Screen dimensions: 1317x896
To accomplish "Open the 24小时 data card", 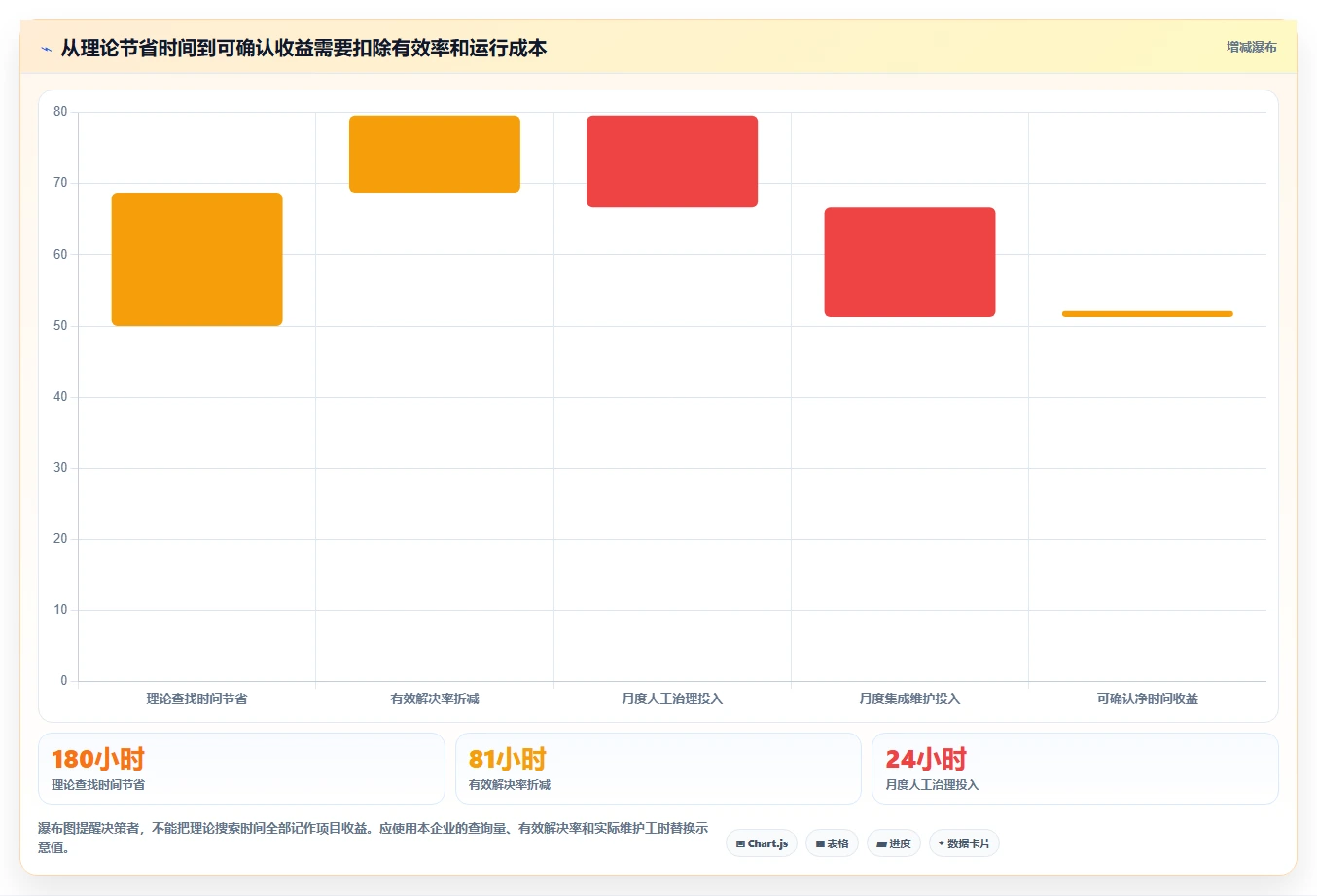I will 1075,769.
